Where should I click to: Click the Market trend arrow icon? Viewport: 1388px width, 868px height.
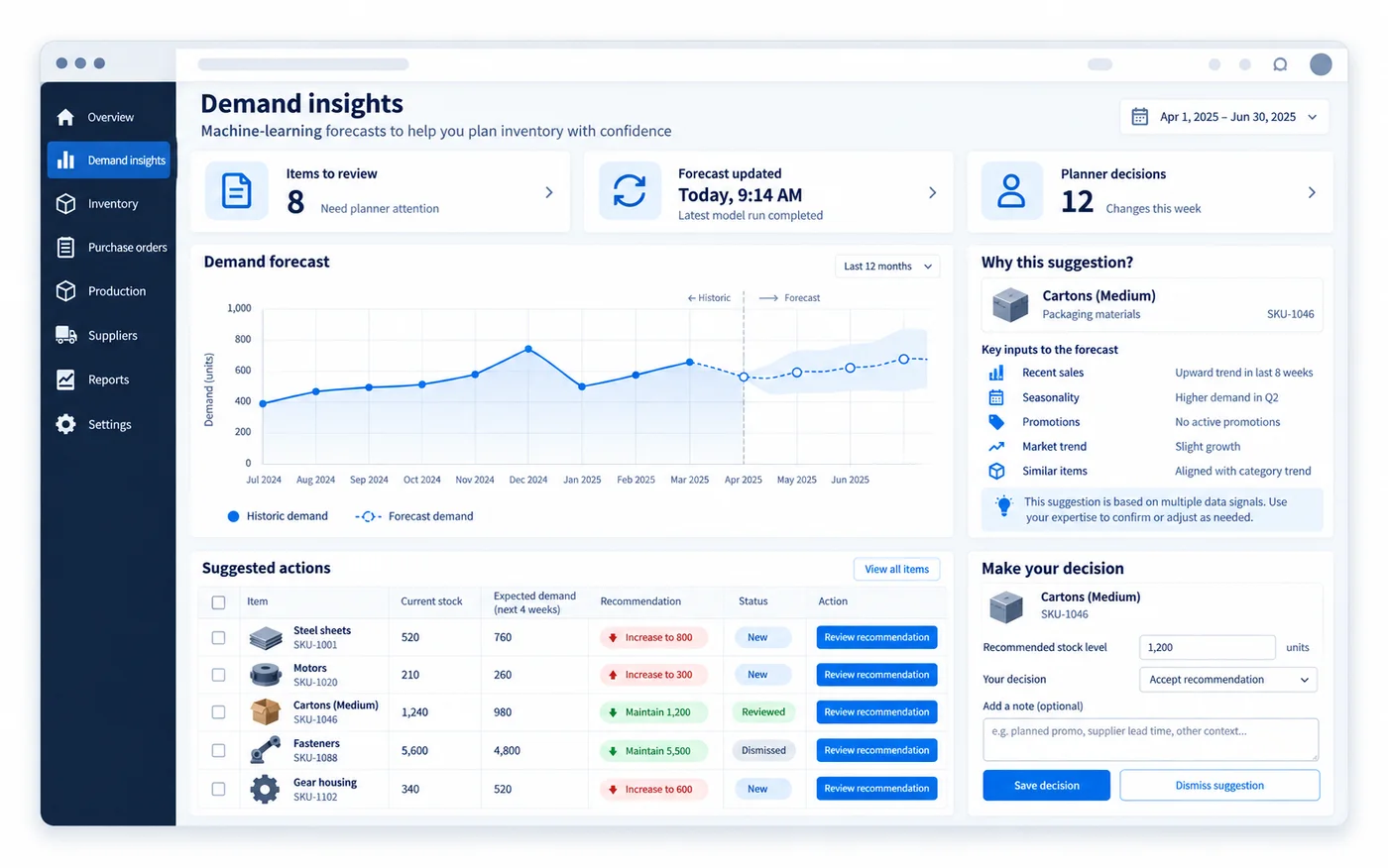coord(996,447)
